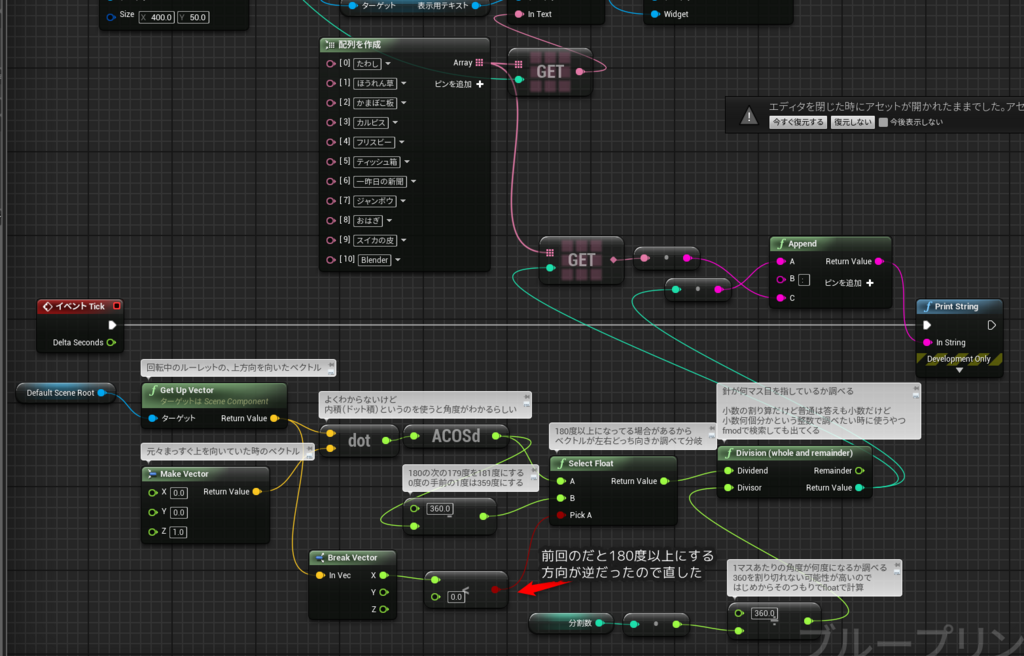
Task: Click the Array output pin on 配列を作成 node
Action: coord(479,63)
